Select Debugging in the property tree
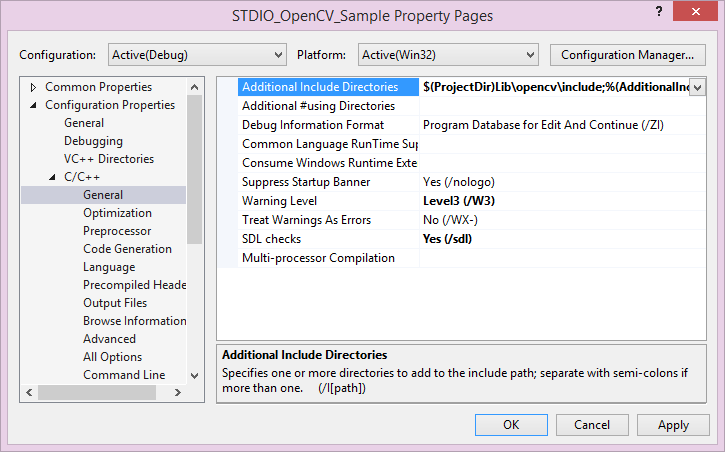Screen dimensions: 725x452 [93, 141]
